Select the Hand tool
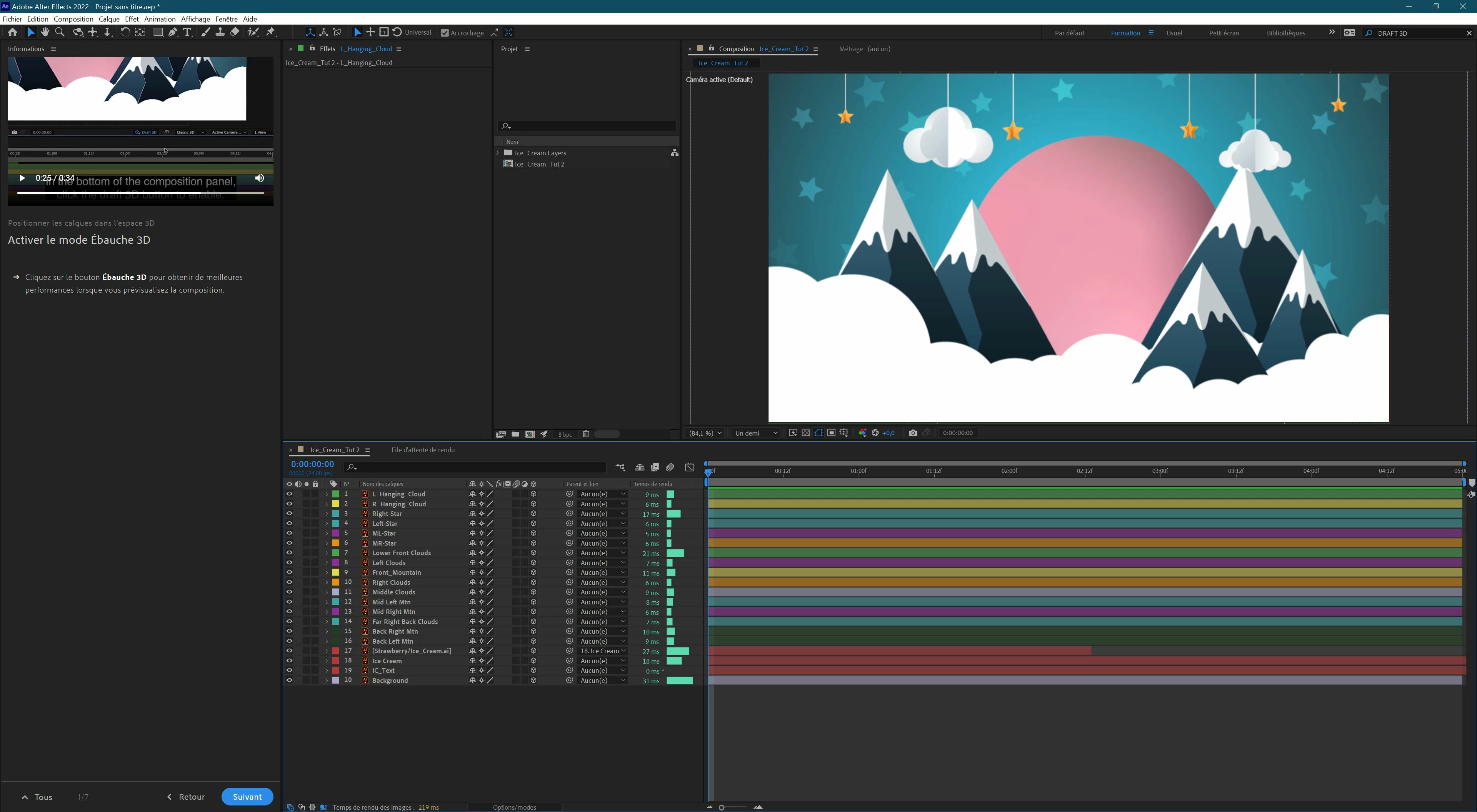Screen dimensions: 1477x812 (45, 33)
